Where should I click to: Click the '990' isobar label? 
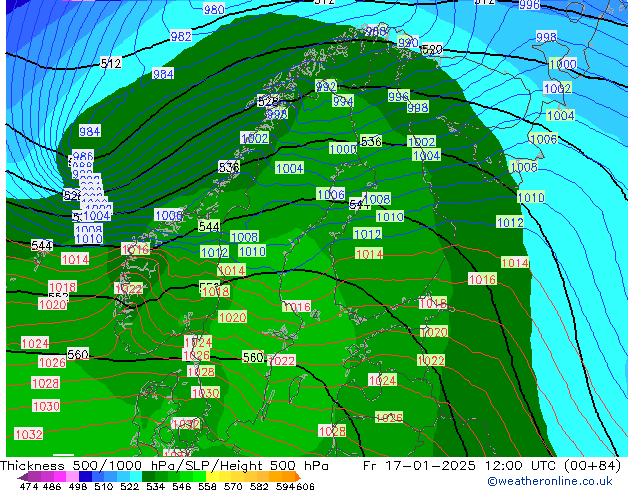[x=408, y=42]
